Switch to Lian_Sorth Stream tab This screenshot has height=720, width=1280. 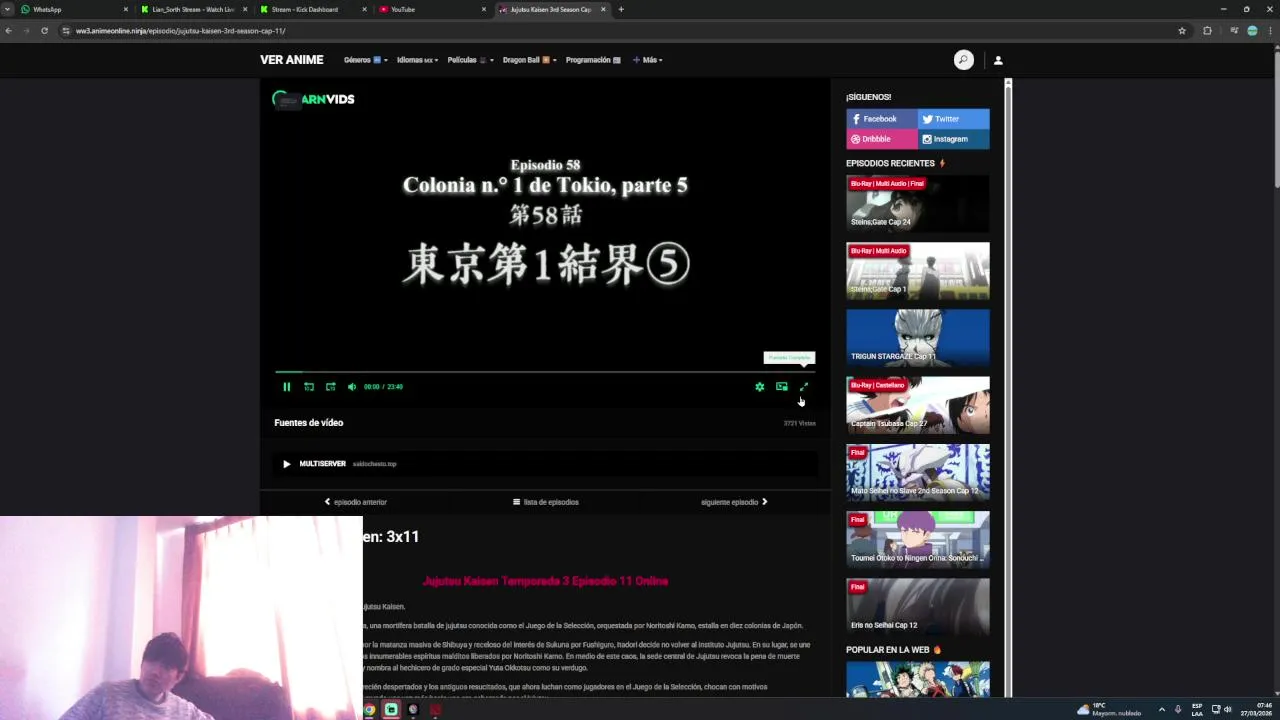pos(192,9)
